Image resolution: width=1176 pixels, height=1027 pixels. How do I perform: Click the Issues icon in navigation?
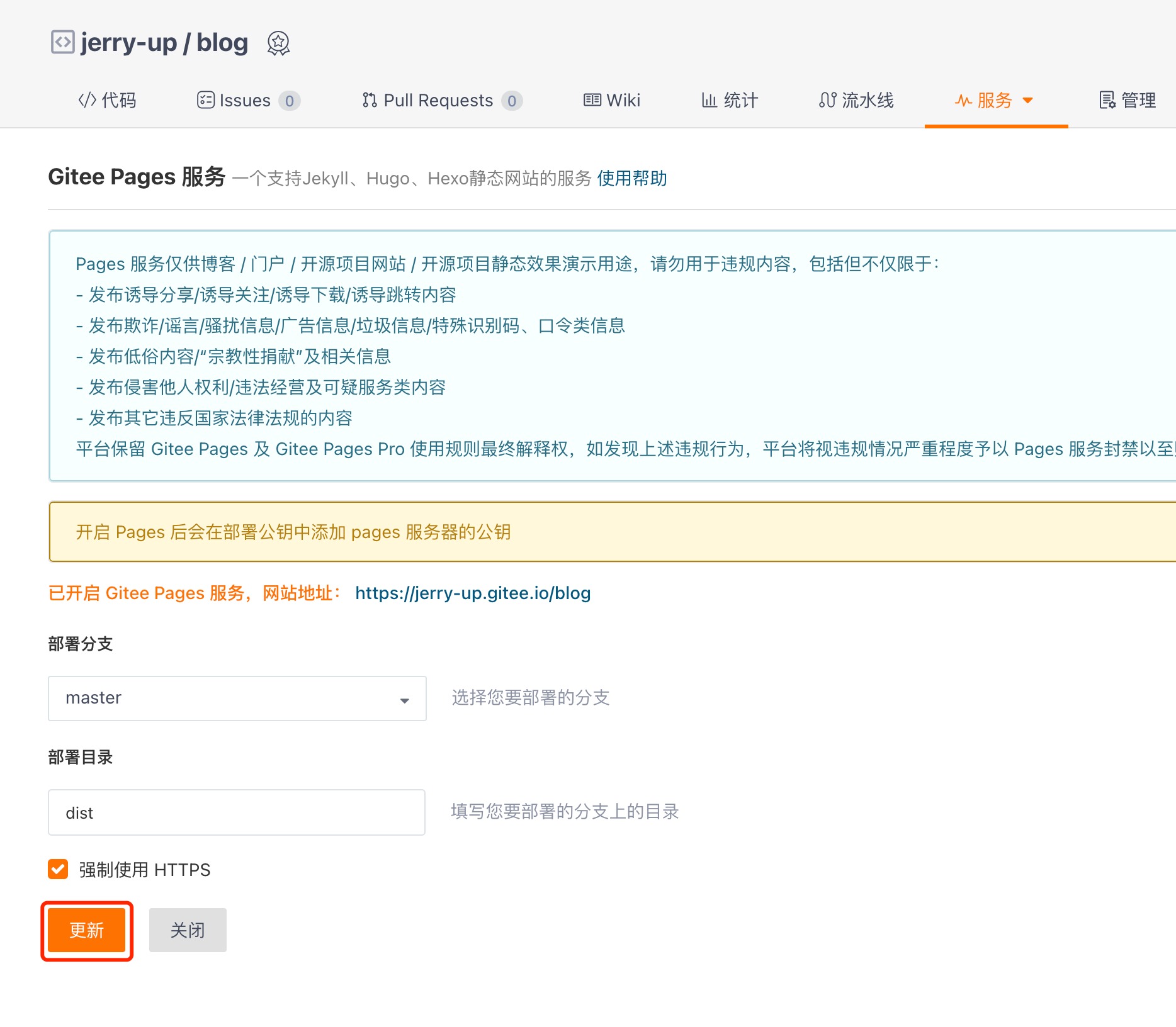(205, 100)
